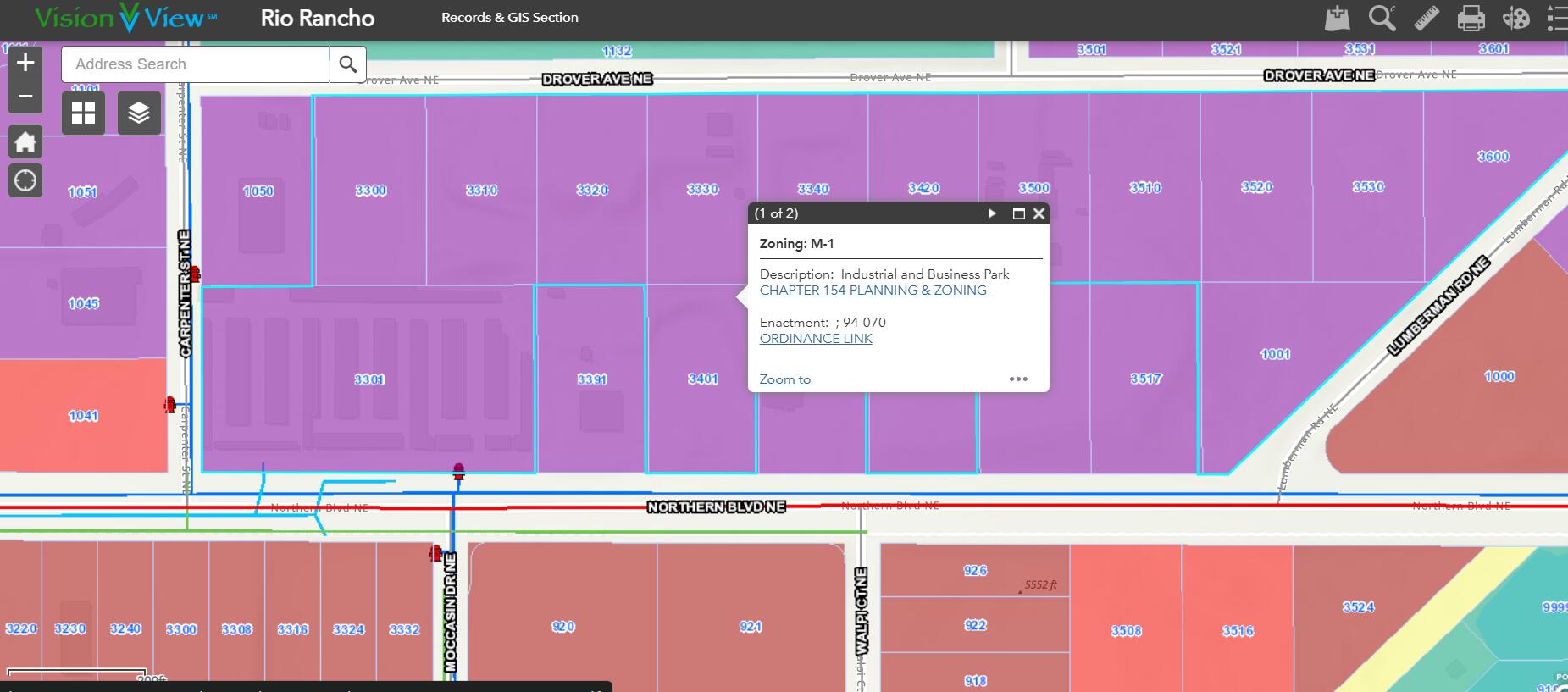Viewport: 1568px width, 692px height.
Task: Select parcel 1050 on the map
Action: click(258, 191)
